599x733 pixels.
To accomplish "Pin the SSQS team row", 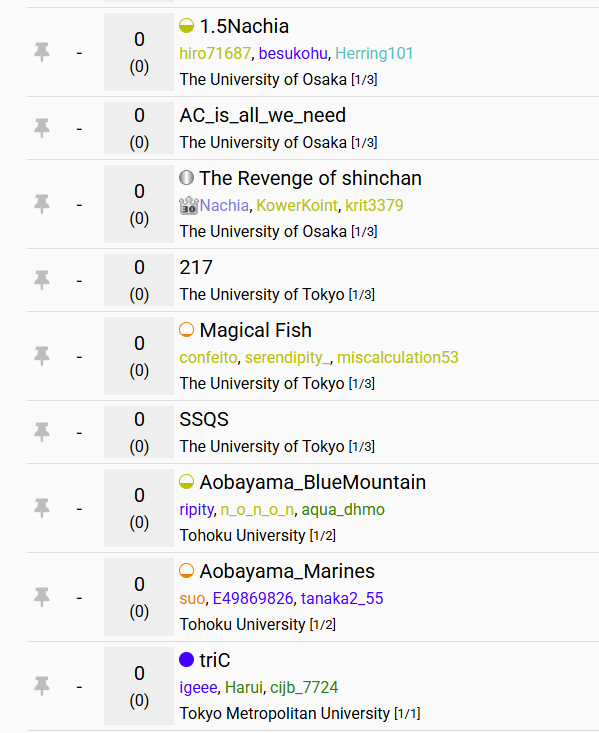I will point(42,432).
